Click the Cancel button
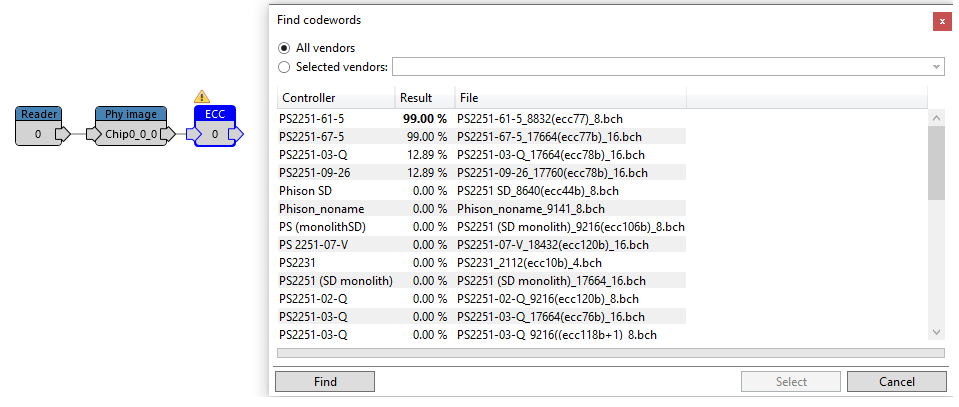The image size is (959, 407). pyautogui.click(x=897, y=382)
